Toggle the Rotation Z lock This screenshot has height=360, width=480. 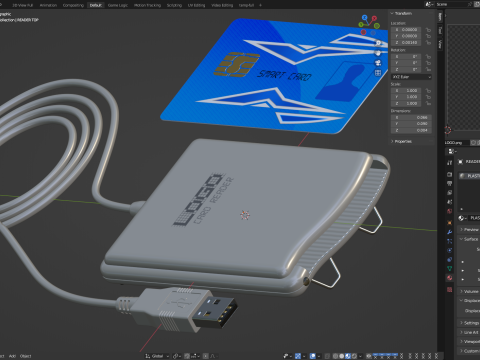(x=428, y=69)
